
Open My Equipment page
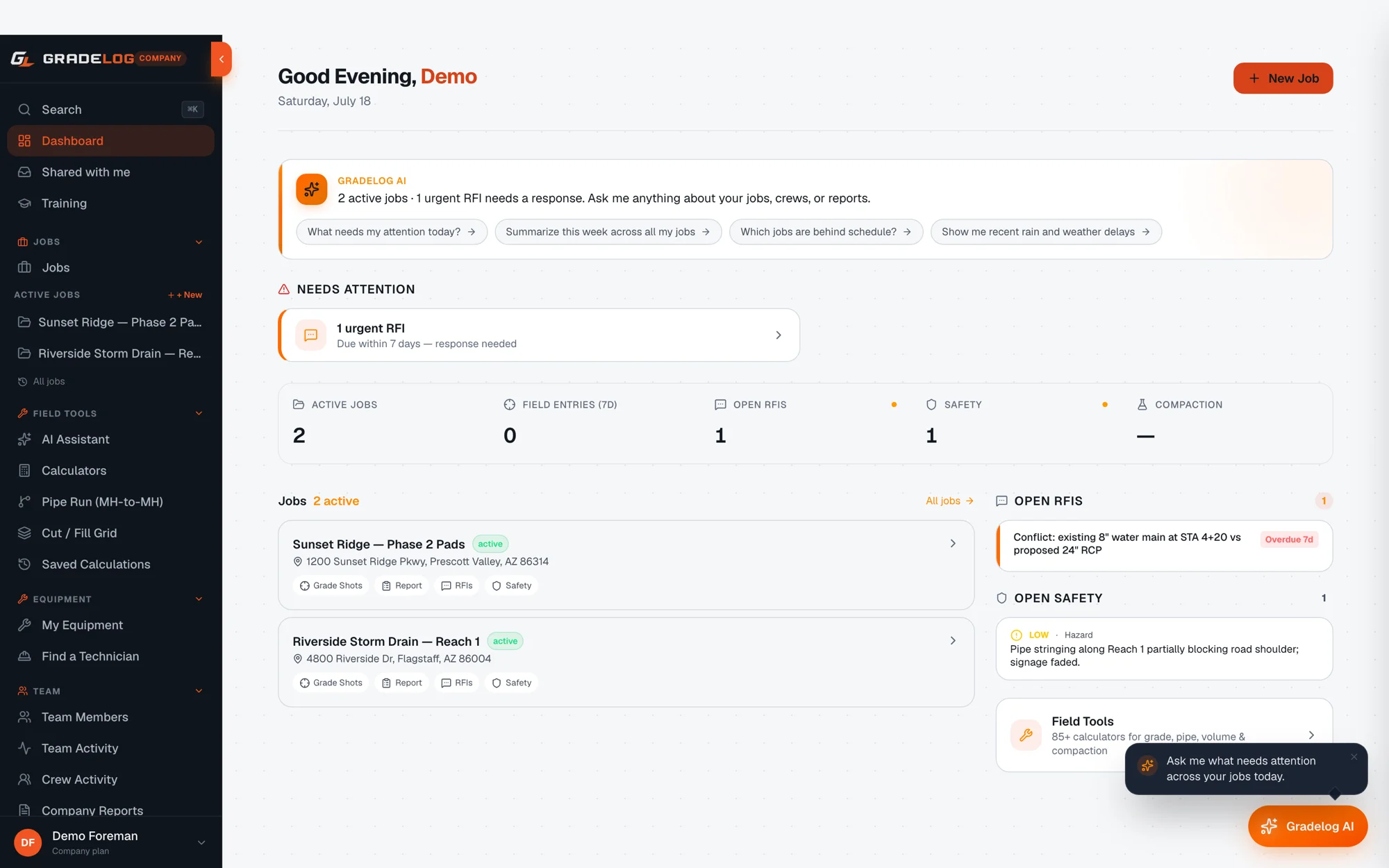coord(111,625)
